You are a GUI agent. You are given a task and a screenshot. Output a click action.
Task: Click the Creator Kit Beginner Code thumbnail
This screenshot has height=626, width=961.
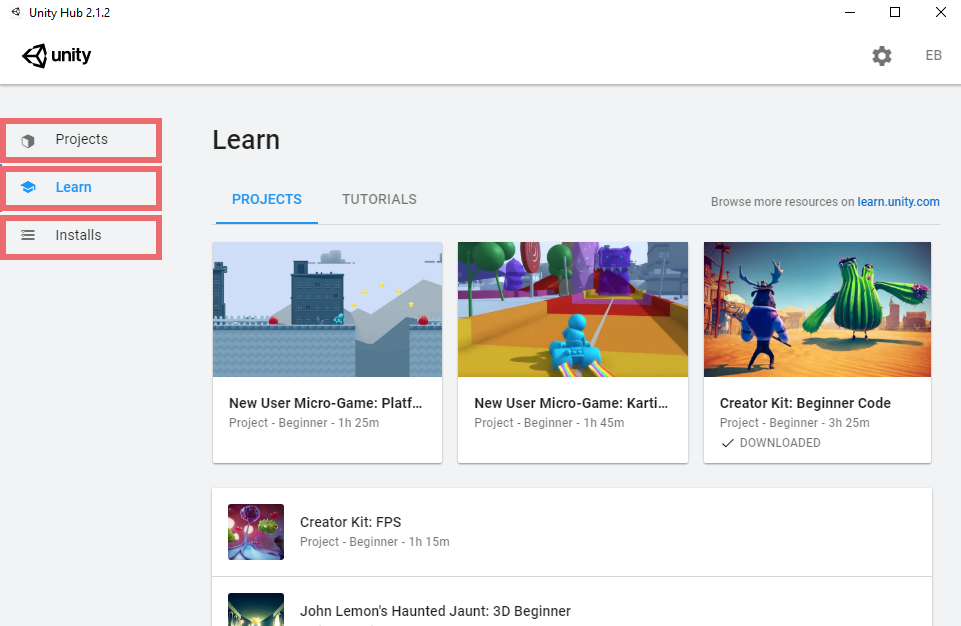pos(817,309)
